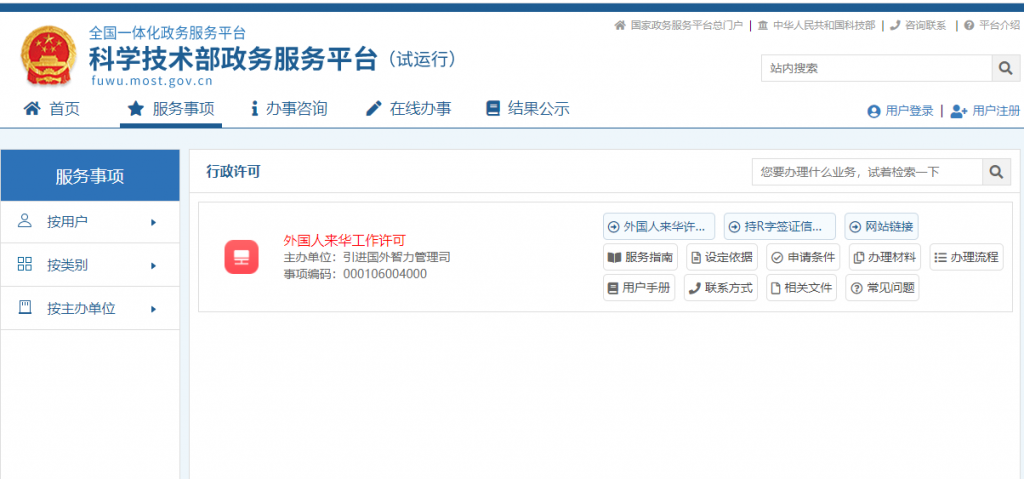
Task: Open 中华人民共和国科技部 link
Action: click(x=817, y=25)
